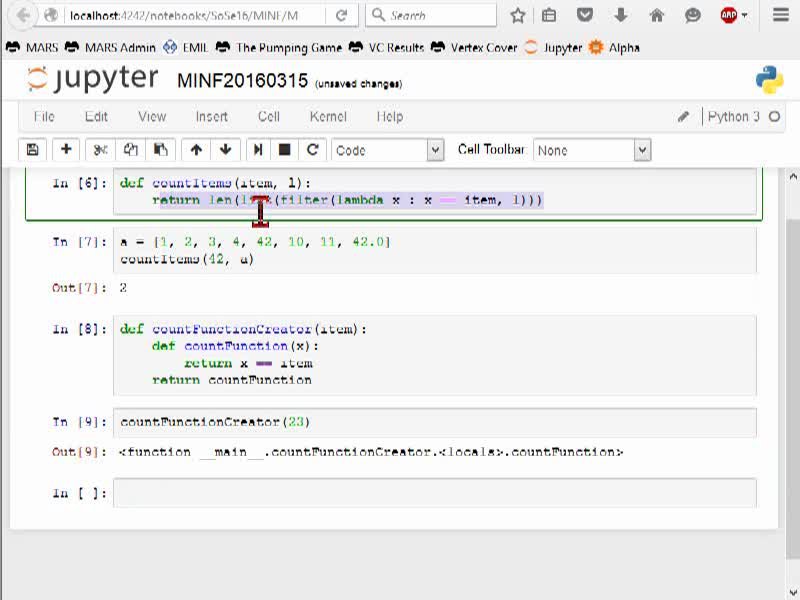Click the empty input cell at bottom
The height and width of the screenshot is (600, 800).
(435, 493)
